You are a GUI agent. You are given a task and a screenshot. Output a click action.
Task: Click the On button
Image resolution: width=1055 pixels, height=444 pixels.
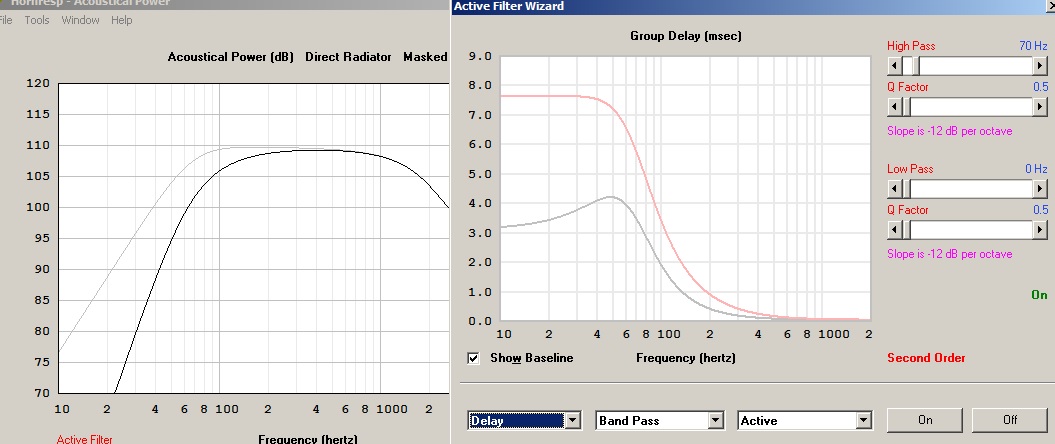(x=925, y=420)
